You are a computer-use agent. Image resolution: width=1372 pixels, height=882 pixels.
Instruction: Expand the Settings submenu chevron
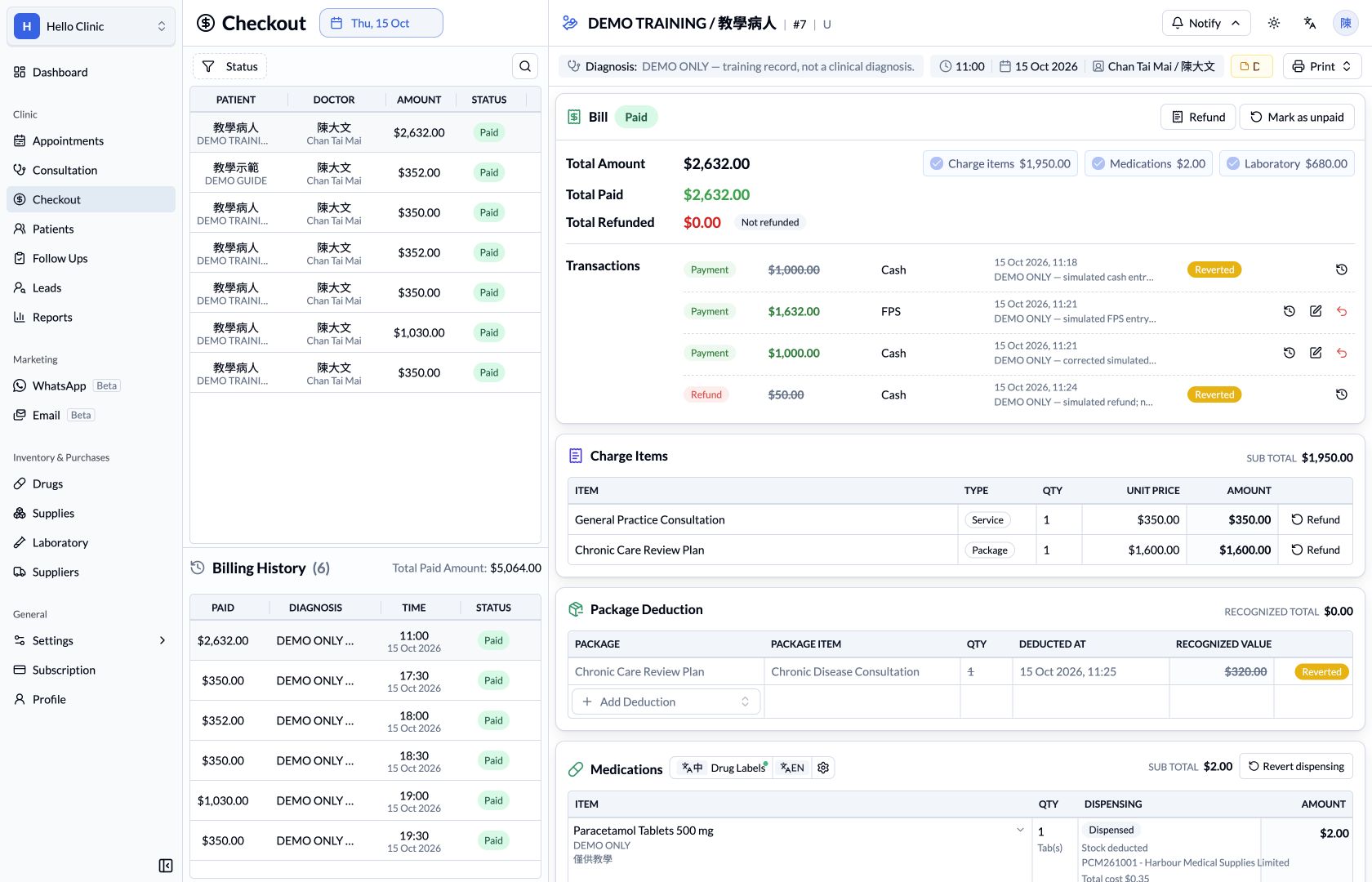tap(162, 640)
